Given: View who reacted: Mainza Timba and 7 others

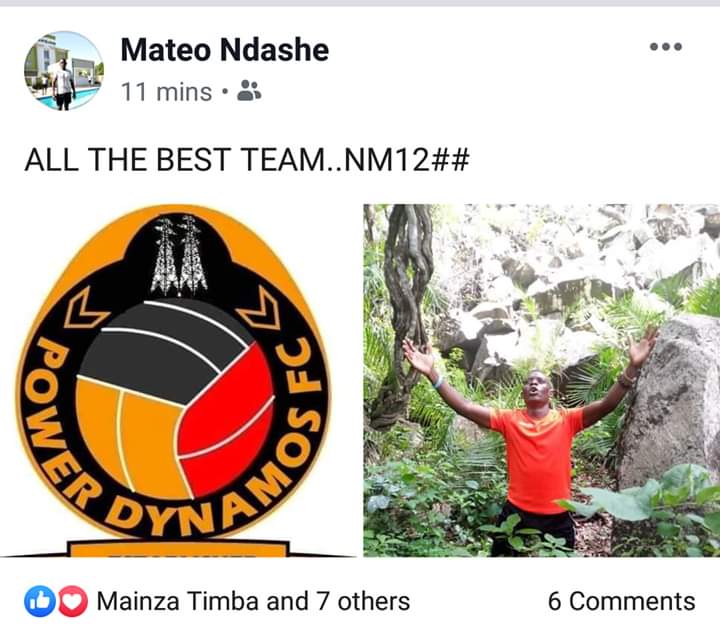Looking at the screenshot, I should pos(253,601).
